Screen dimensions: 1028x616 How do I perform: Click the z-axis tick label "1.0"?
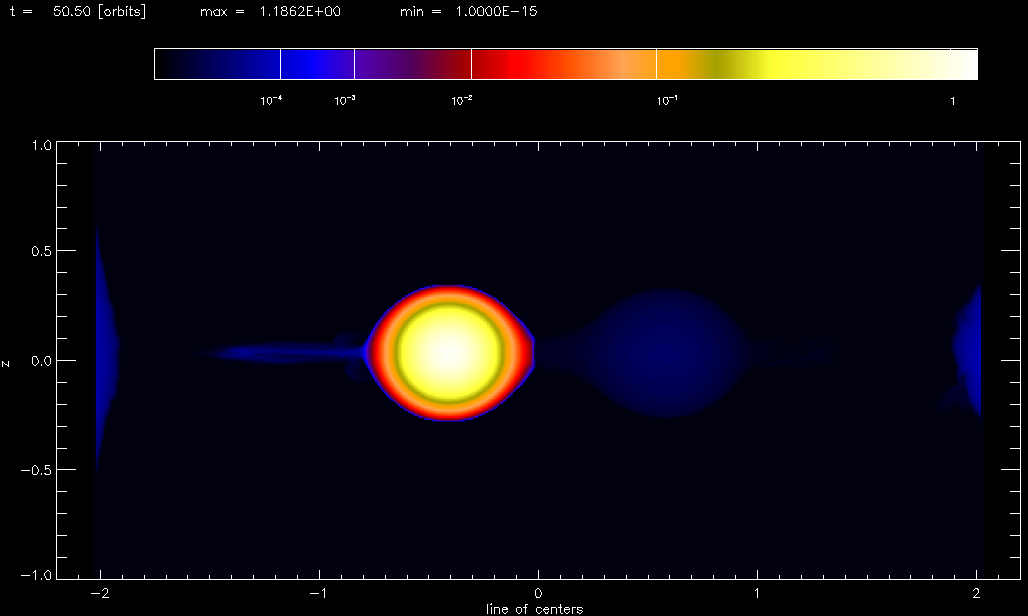(x=41, y=145)
